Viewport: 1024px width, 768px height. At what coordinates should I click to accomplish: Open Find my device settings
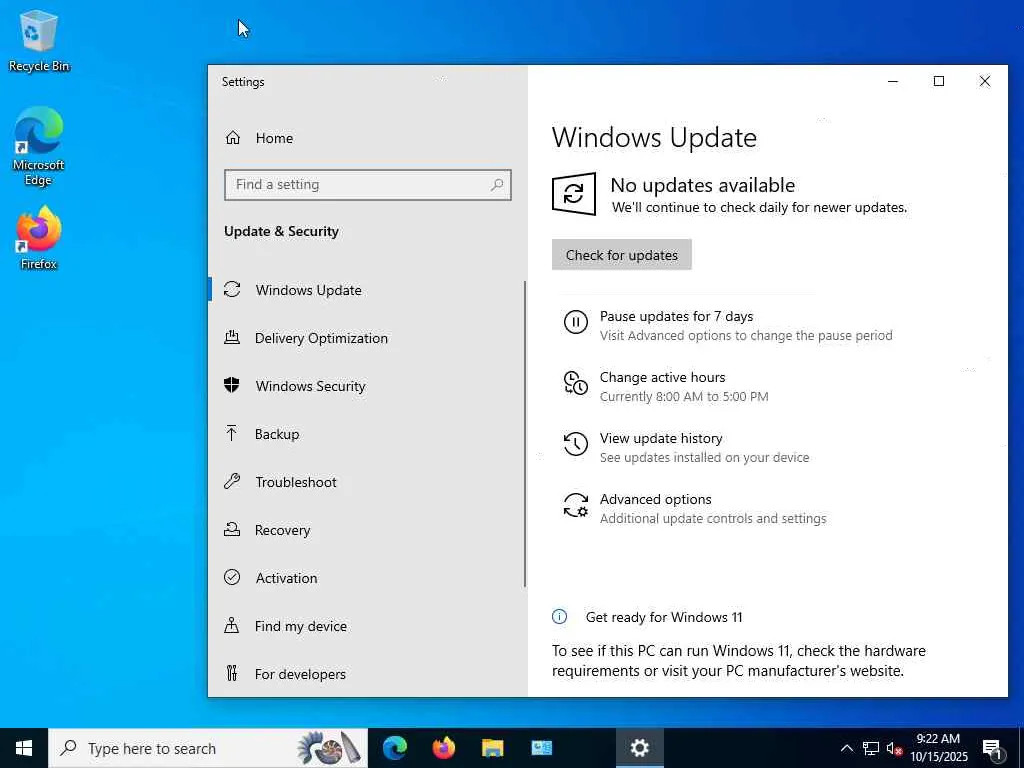coord(367,626)
